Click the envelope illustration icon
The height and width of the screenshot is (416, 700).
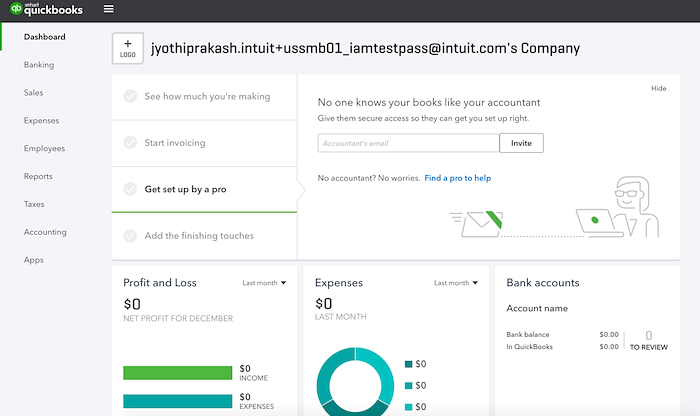tap(477, 224)
